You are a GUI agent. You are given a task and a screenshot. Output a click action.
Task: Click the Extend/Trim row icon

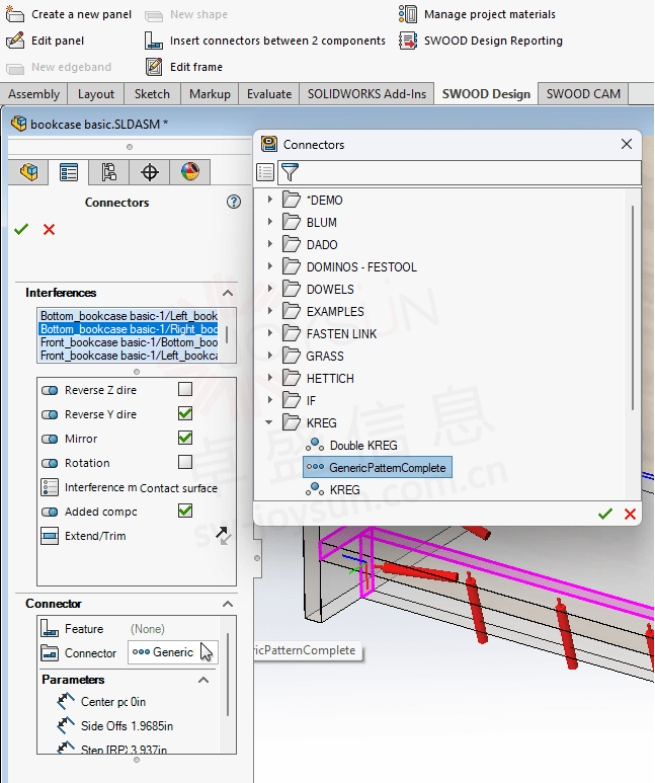point(49,536)
